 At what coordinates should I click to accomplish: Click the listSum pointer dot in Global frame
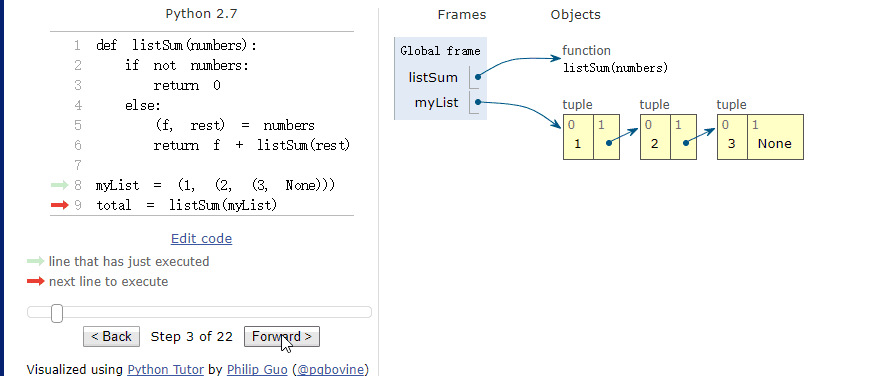coord(478,78)
